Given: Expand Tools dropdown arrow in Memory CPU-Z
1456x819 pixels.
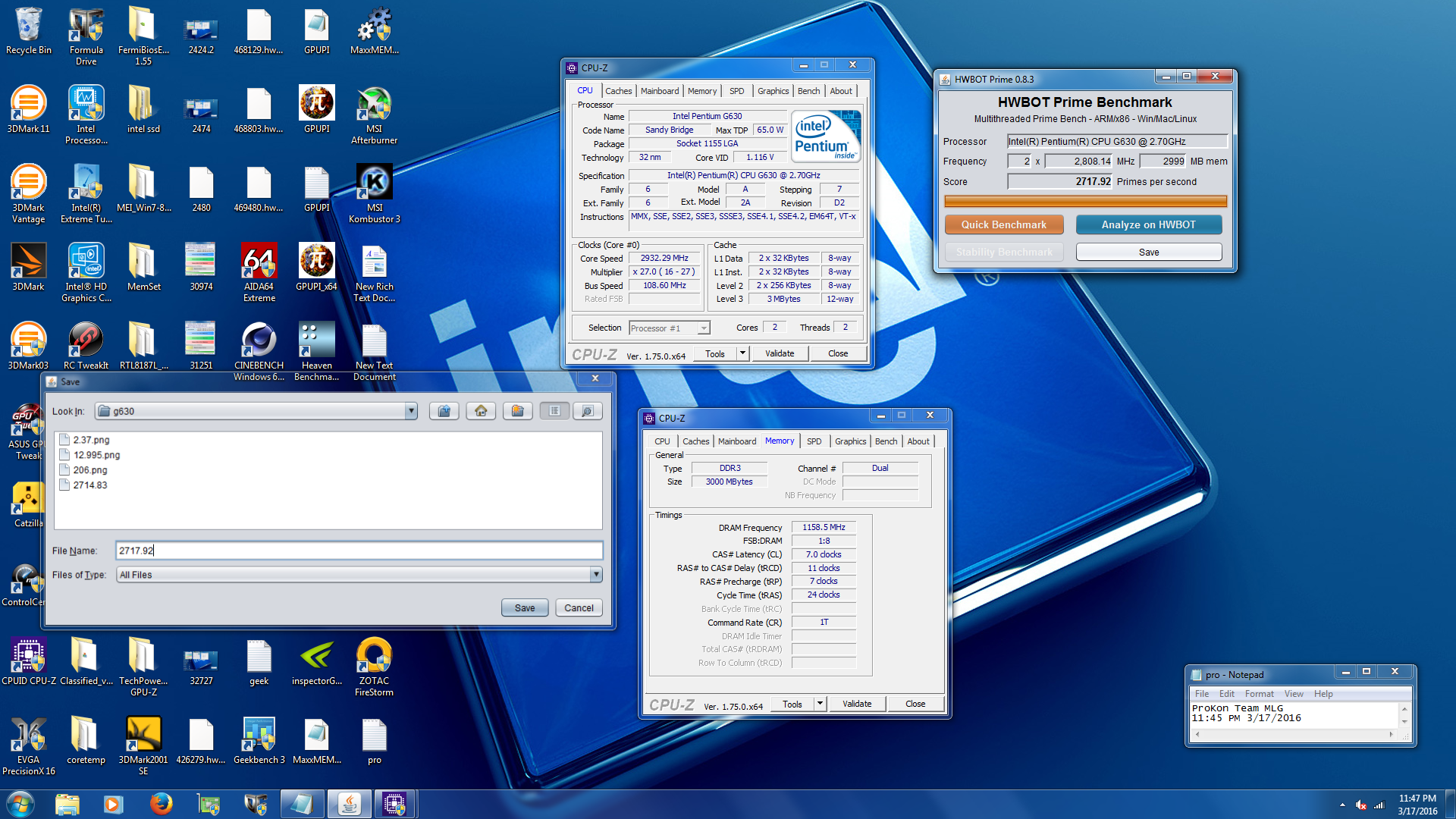Looking at the screenshot, I should click(820, 704).
